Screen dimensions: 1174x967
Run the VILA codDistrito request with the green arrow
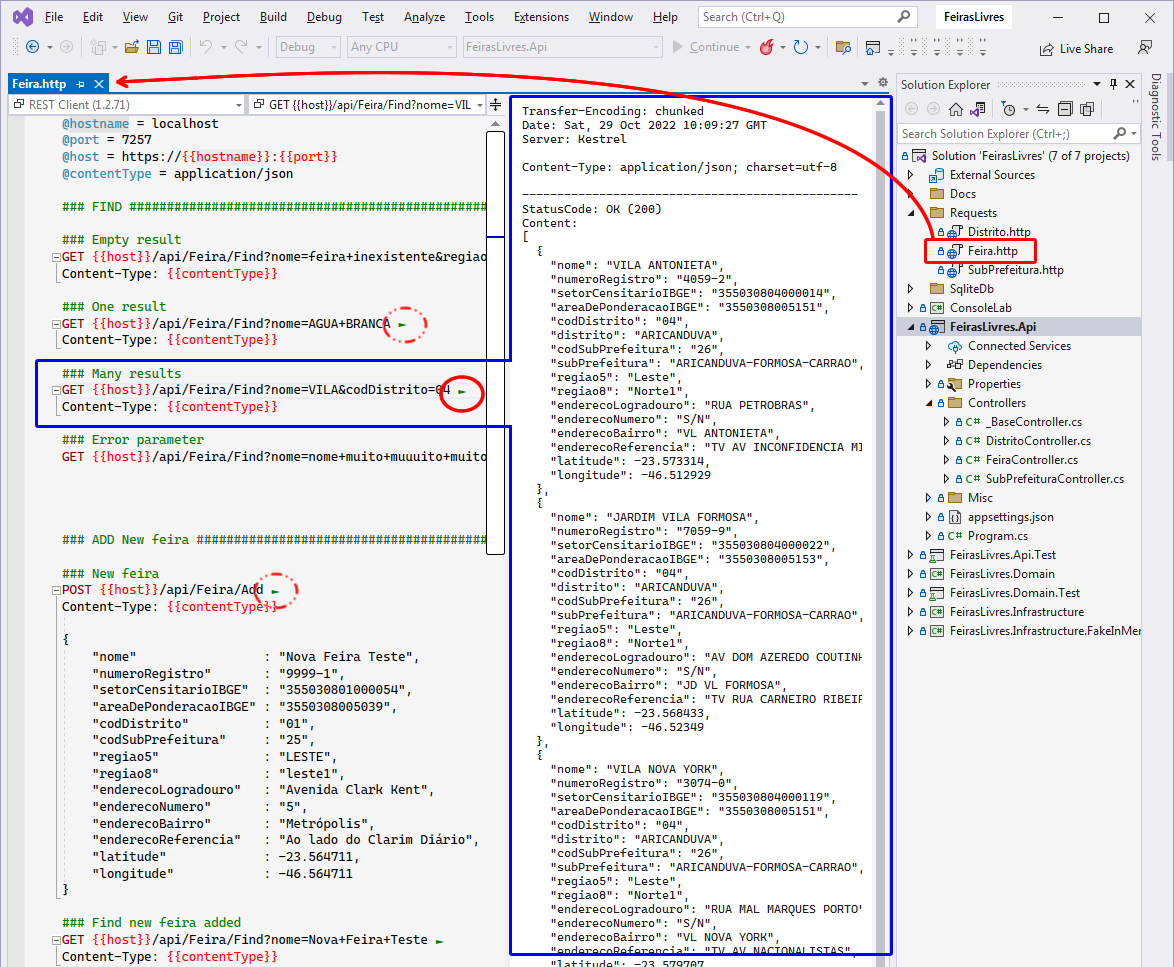tap(462, 391)
